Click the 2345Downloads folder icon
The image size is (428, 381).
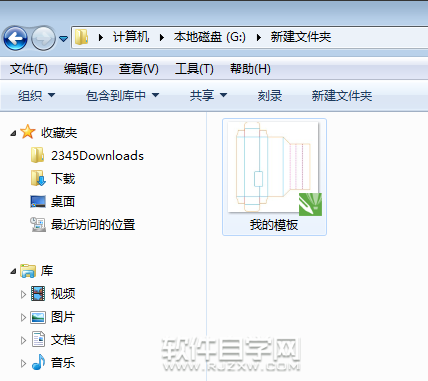click(x=37, y=155)
